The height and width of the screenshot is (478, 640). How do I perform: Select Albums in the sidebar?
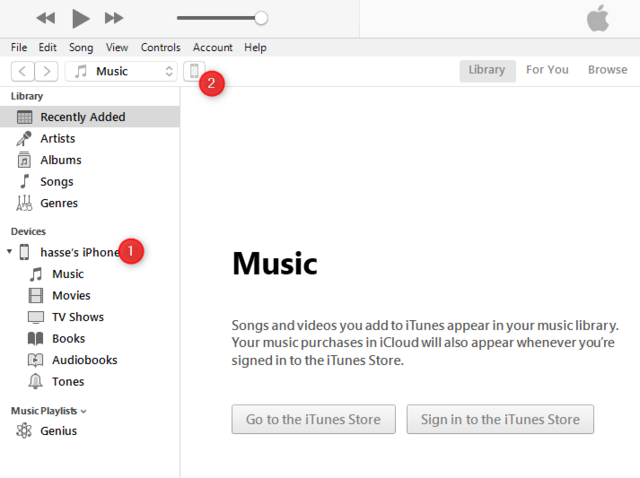click(61, 160)
